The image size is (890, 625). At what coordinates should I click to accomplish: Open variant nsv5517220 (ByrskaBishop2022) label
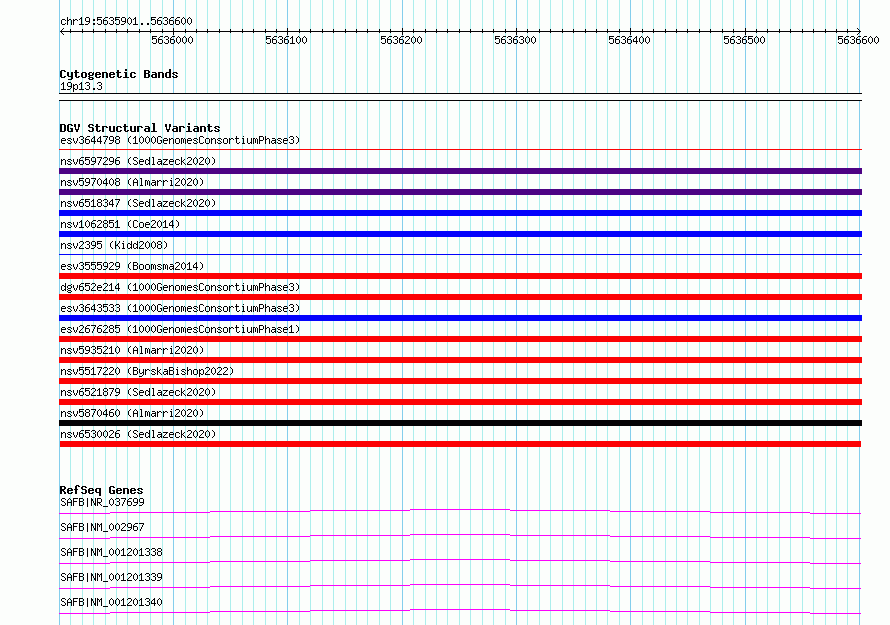[x=147, y=371]
